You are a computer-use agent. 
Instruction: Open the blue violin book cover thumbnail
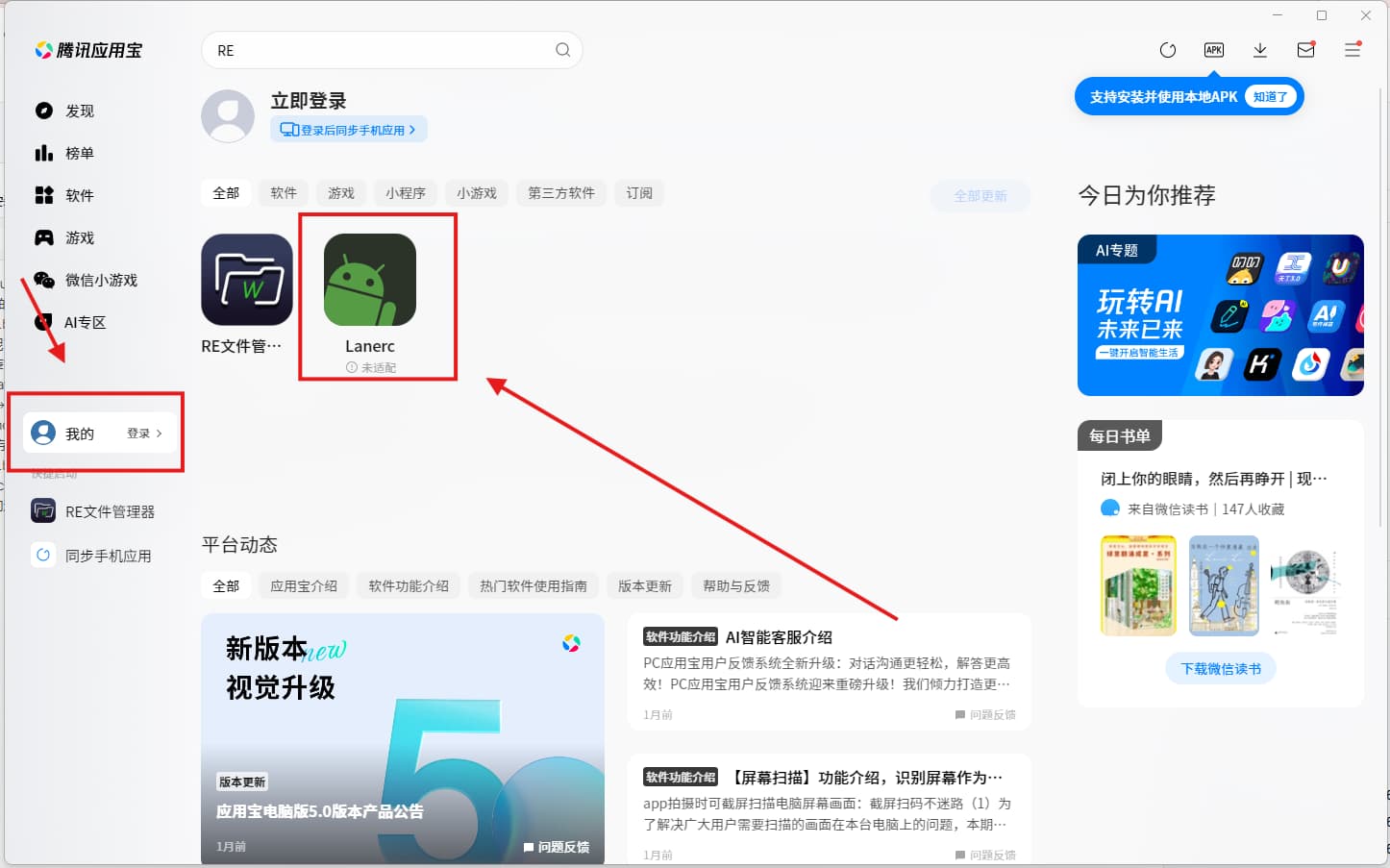point(1224,585)
